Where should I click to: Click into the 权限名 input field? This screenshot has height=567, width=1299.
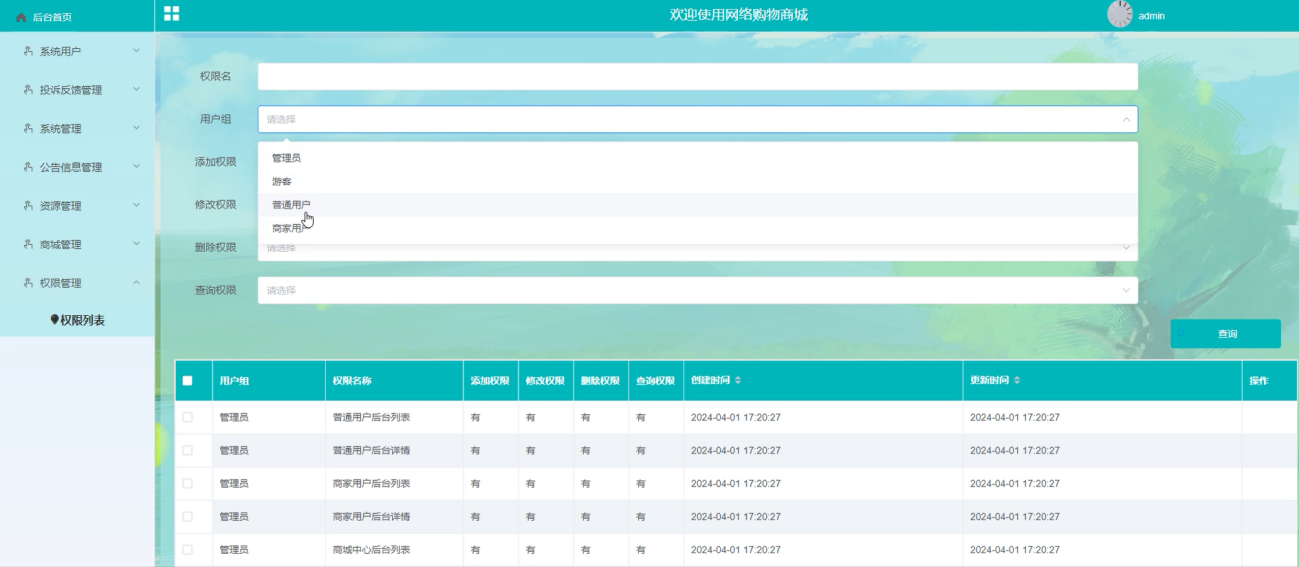[x=697, y=76]
